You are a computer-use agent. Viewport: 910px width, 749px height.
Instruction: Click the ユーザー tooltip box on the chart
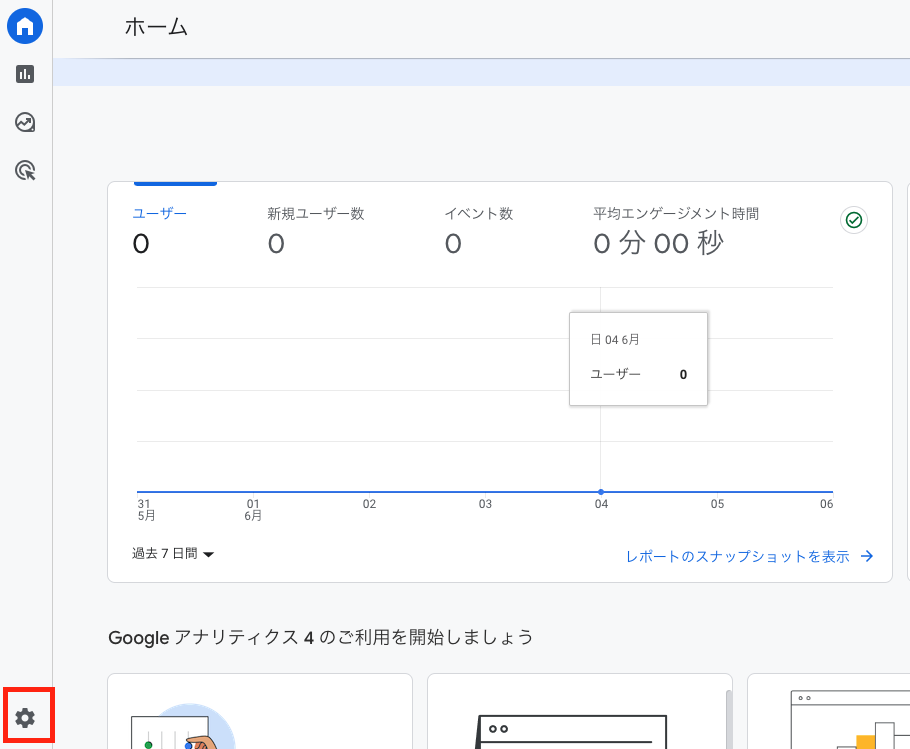(x=638, y=359)
